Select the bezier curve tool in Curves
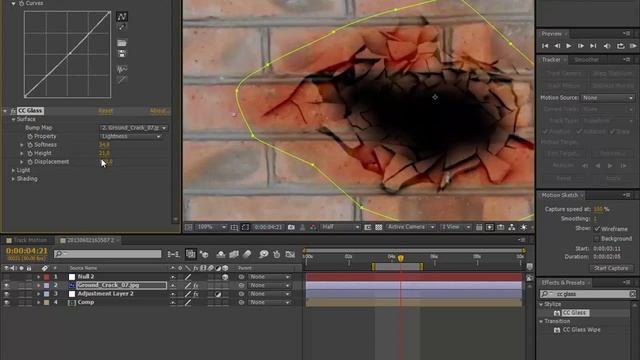640x360 pixels. click(x=122, y=16)
